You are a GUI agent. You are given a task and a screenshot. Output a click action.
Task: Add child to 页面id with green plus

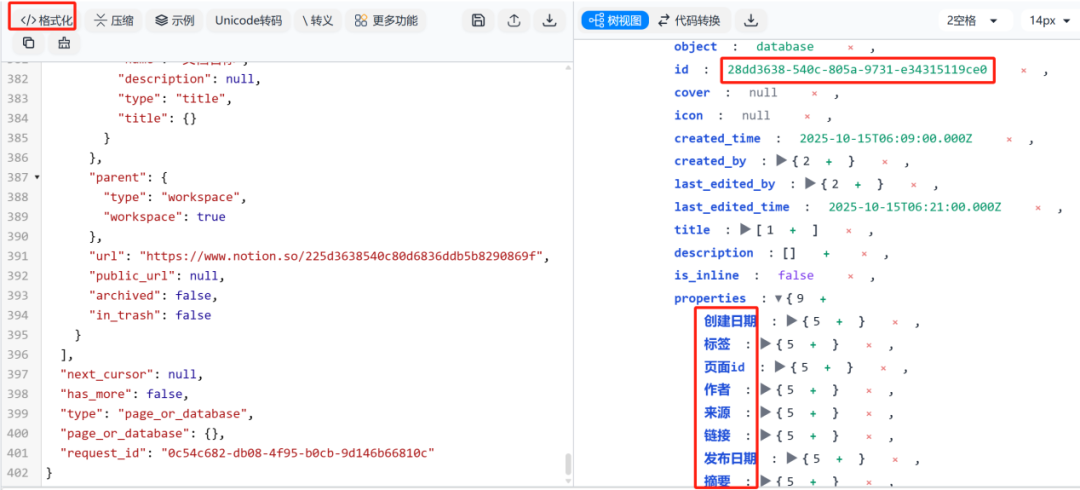tap(828, 367)
